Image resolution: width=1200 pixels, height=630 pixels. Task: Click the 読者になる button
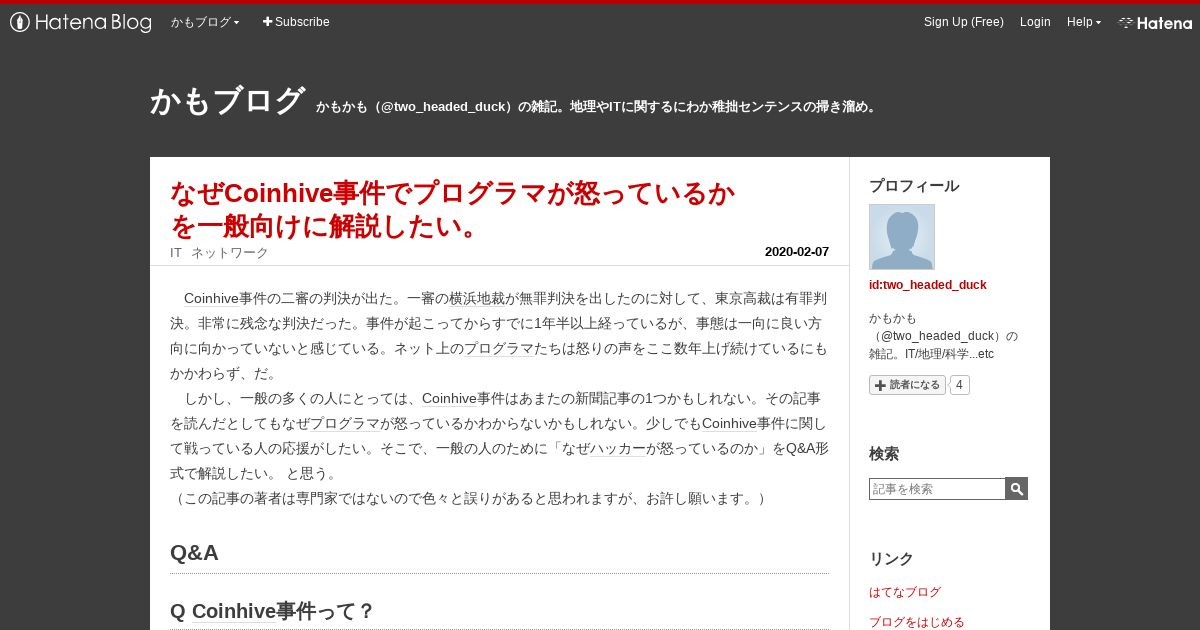(907, 385)
